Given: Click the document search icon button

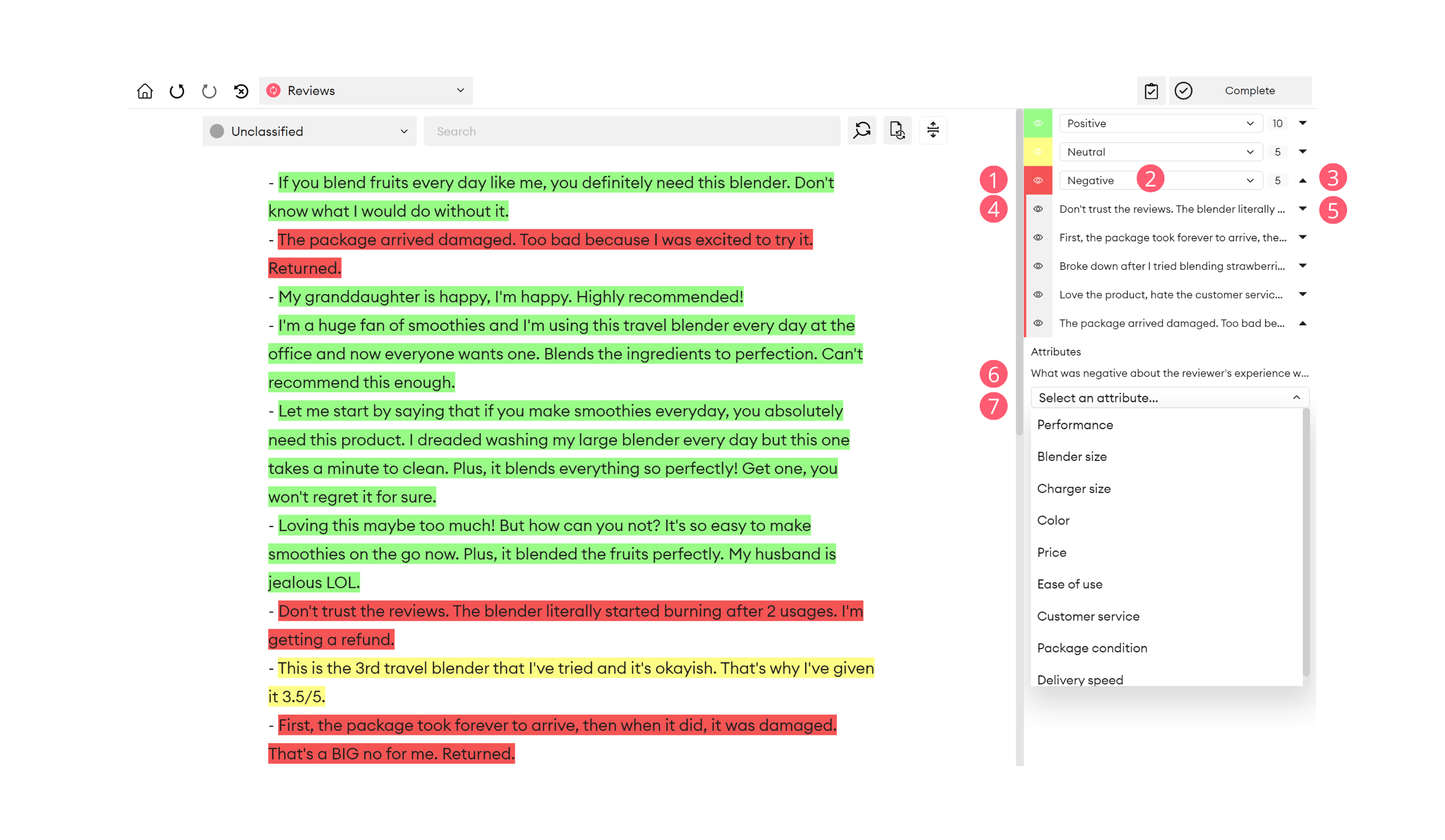Looking at the screenshot, I should [x=897, y=131].
